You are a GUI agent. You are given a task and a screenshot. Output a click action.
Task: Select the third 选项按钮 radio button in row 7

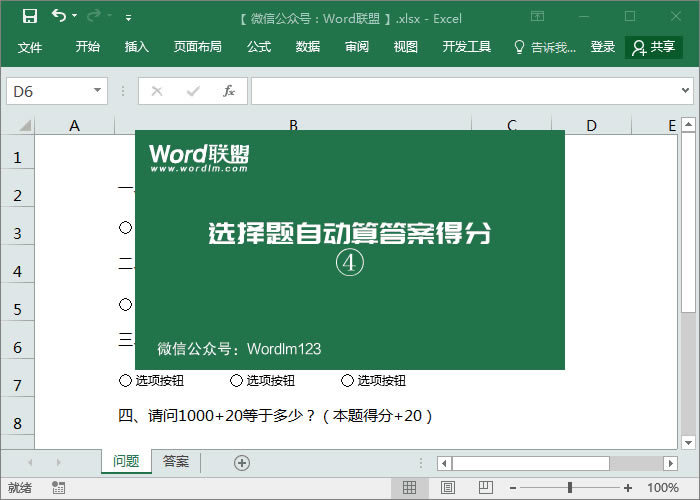347,380
